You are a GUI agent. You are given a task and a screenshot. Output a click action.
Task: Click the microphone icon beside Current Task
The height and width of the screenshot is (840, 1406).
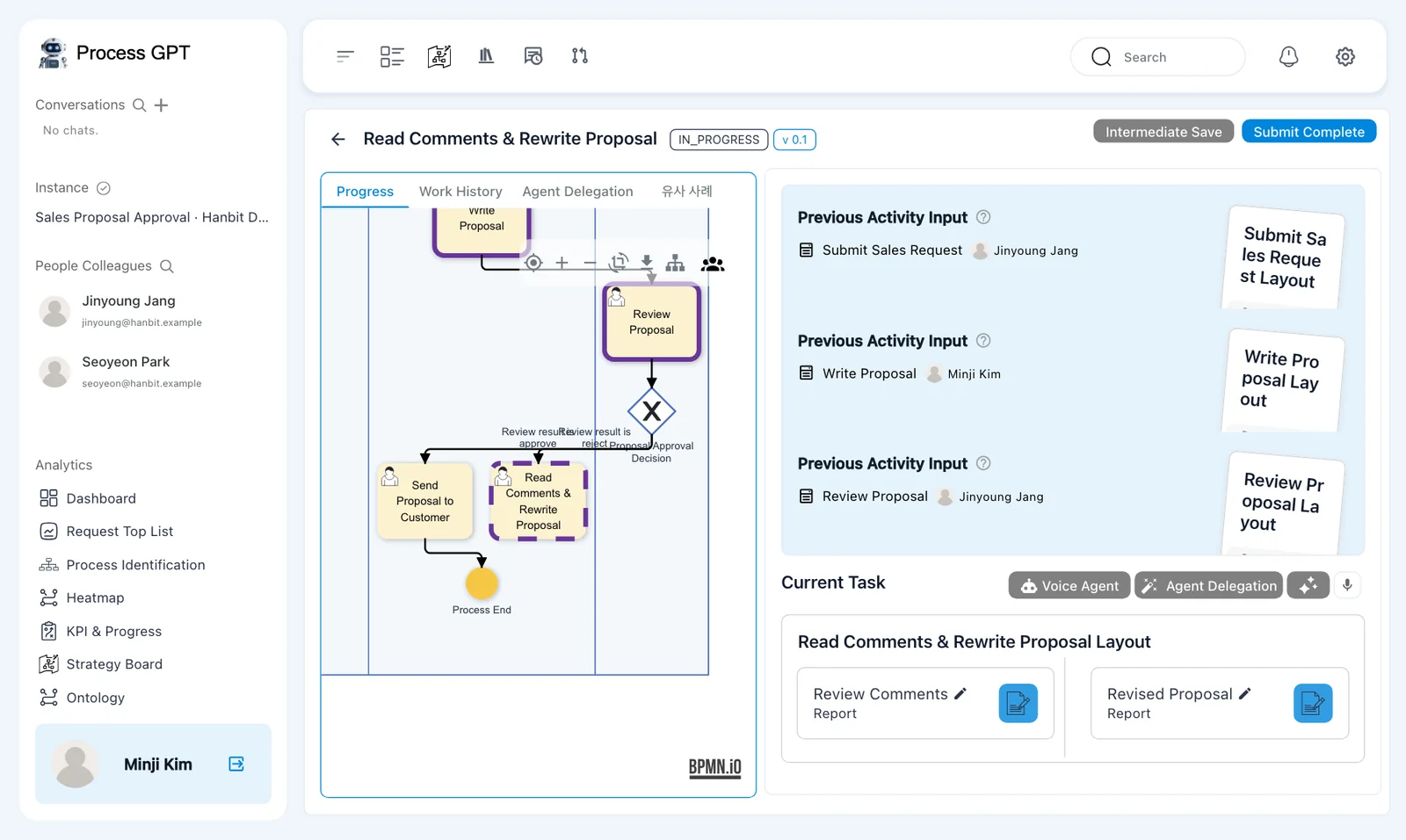(x=1347, y=585)
